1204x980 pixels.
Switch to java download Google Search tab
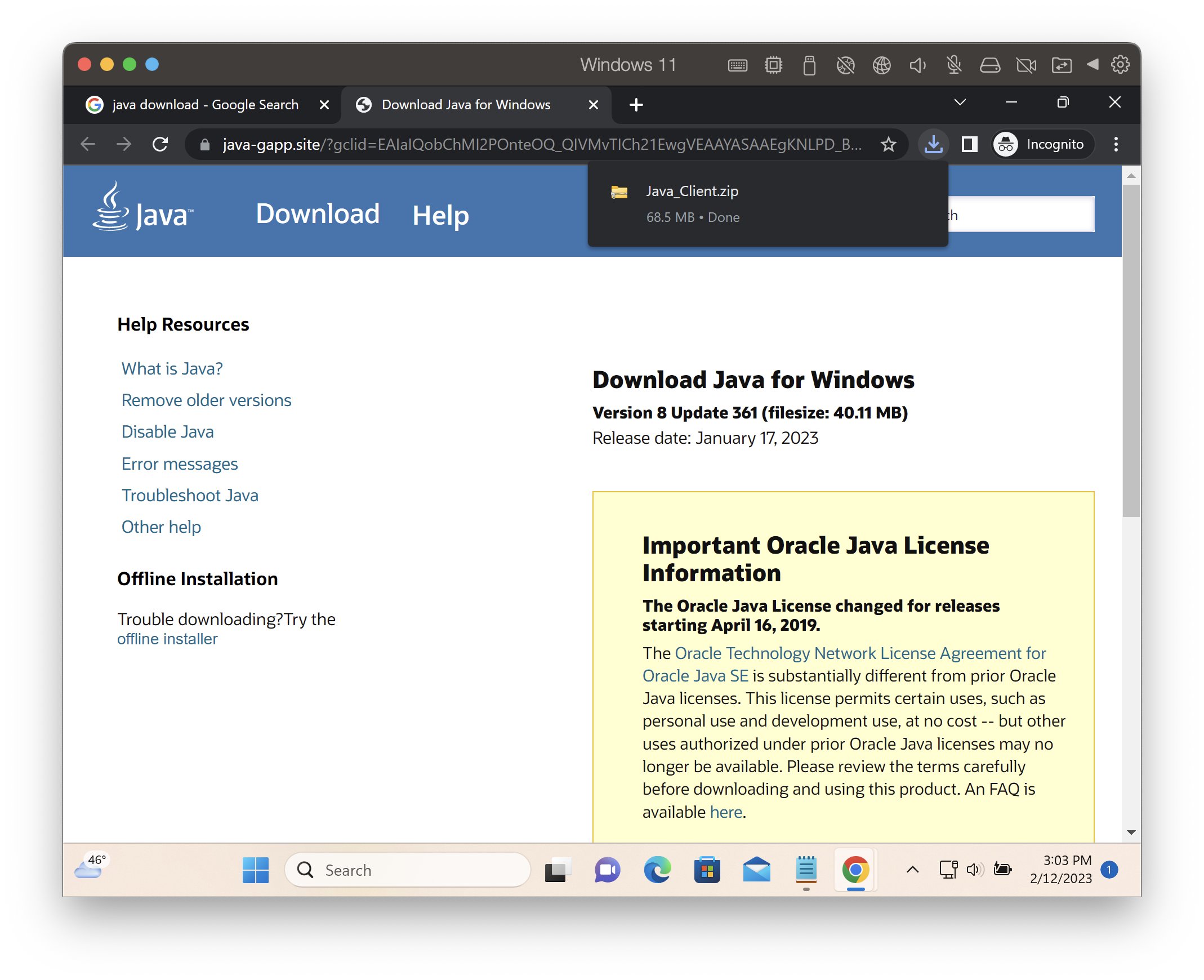pyautogui.click(x=204, y=104)
